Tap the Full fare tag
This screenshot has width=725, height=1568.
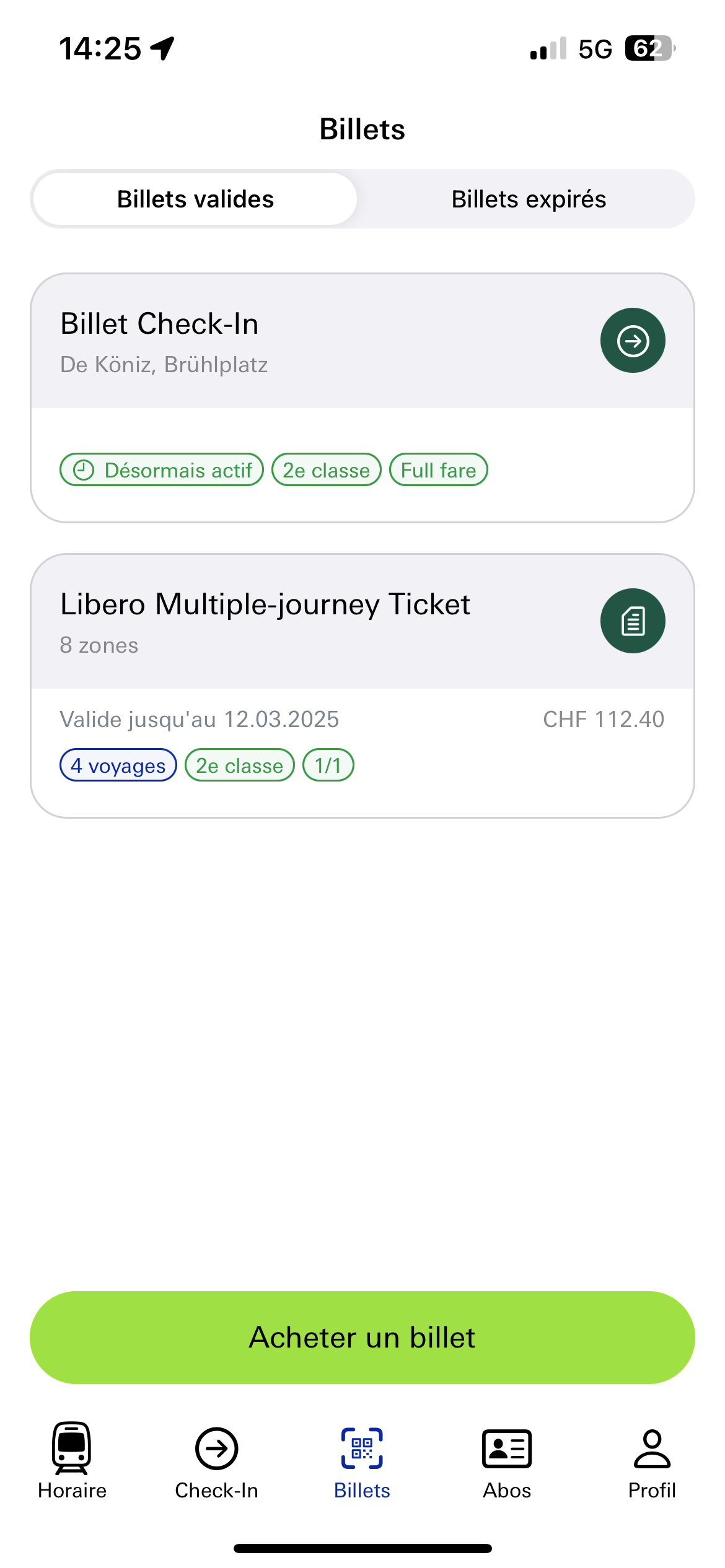[x=439, y=470]
